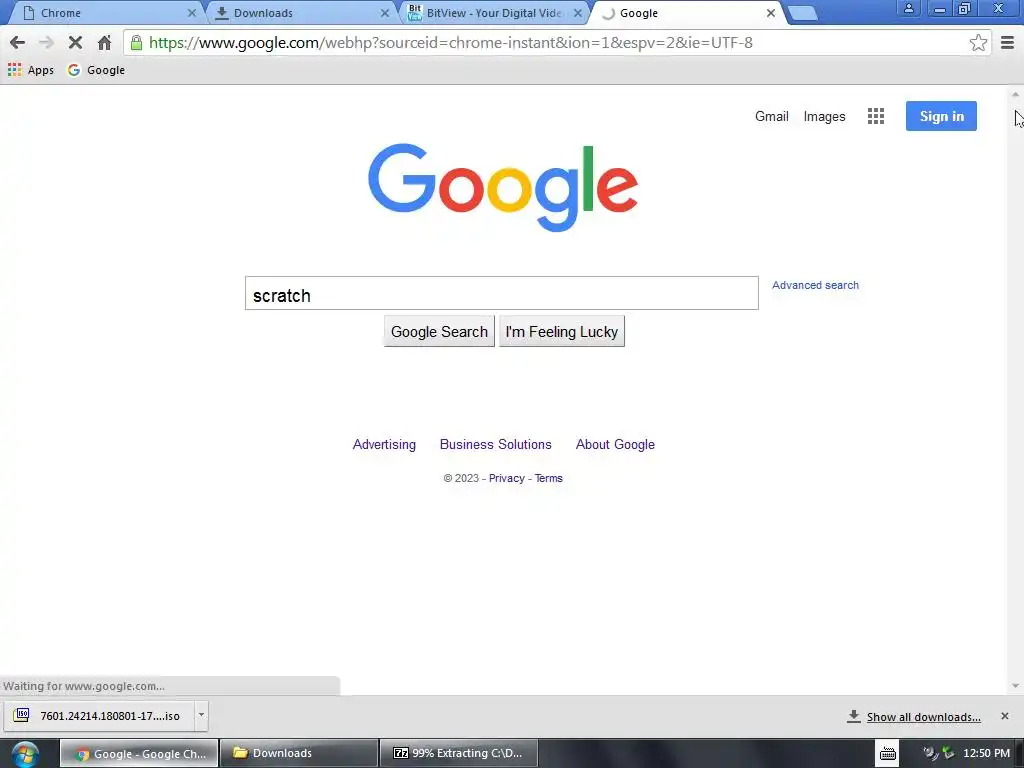Click the address bar URL
Image resolution: width=1024 pixels, height=768 pixels.
click(451, 43)
